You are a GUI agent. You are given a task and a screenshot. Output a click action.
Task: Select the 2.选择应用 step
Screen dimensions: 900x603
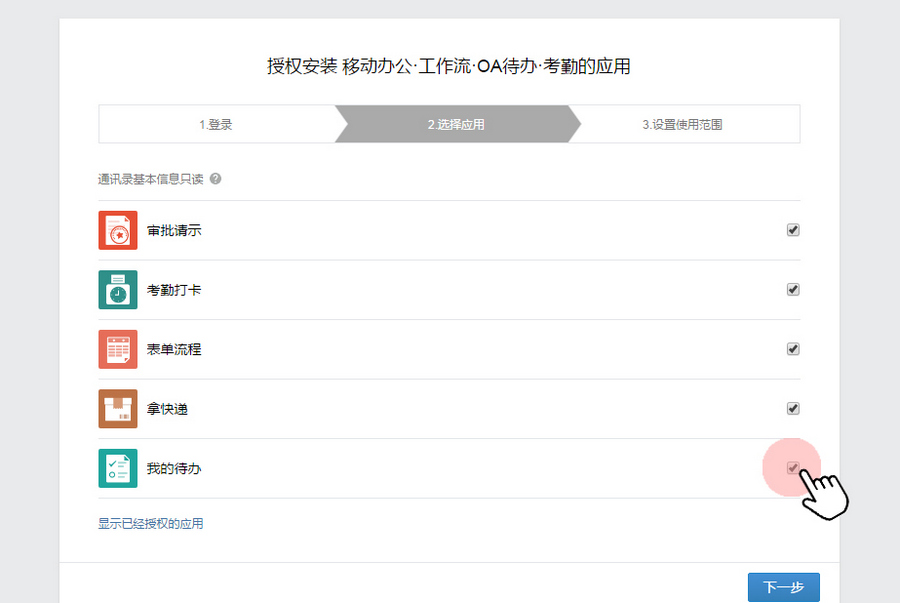click(456, 125)
